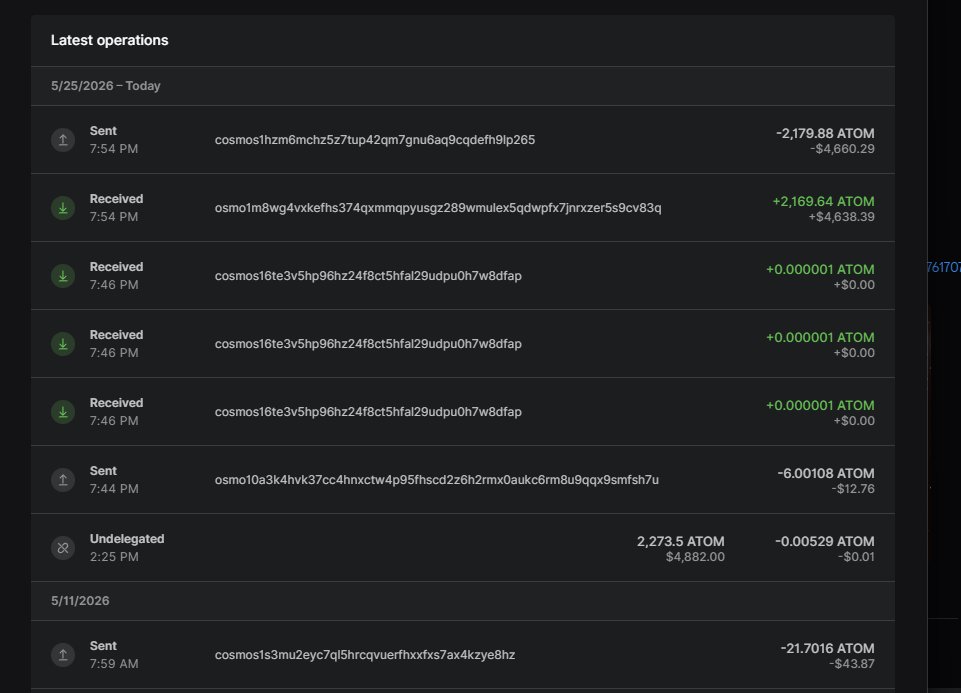
Task: Click the Latest operations heading
Action: click(x=109, y=40)
